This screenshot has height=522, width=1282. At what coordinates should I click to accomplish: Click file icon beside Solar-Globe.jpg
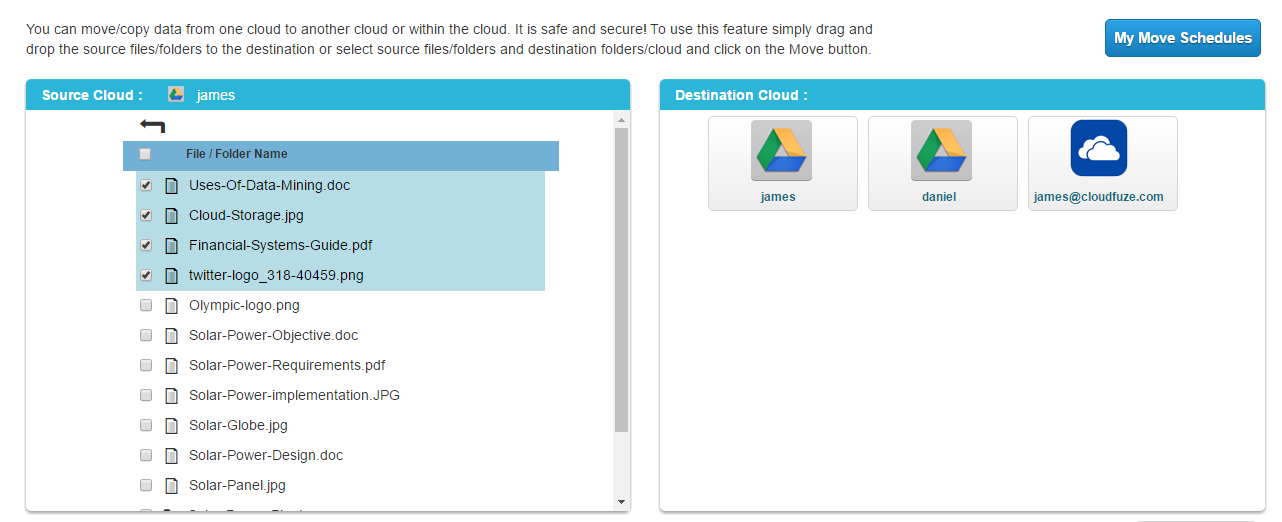[171, 425]
